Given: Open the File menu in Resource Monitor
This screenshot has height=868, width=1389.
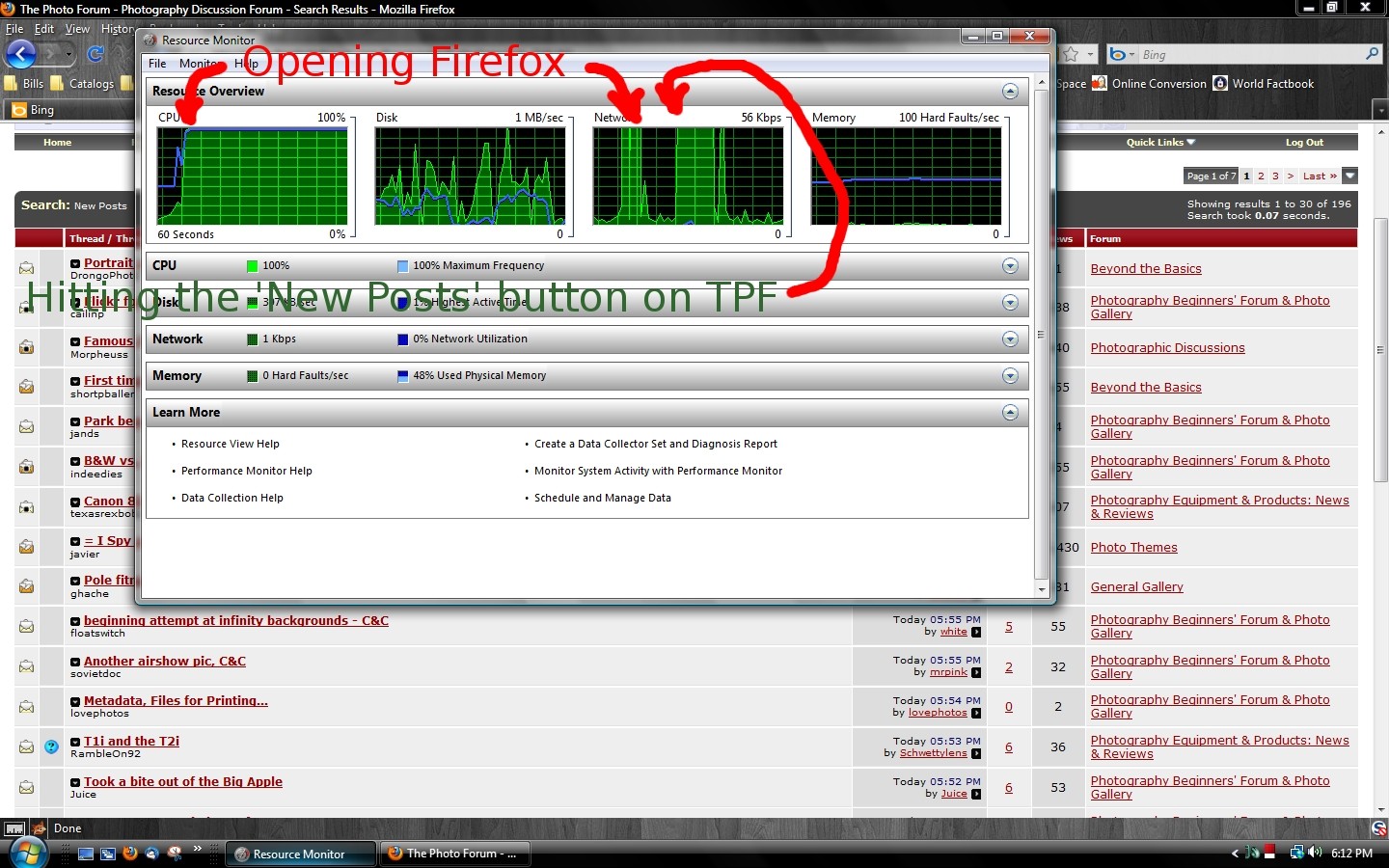Looking at the screenshot, I should coord(157,64).
